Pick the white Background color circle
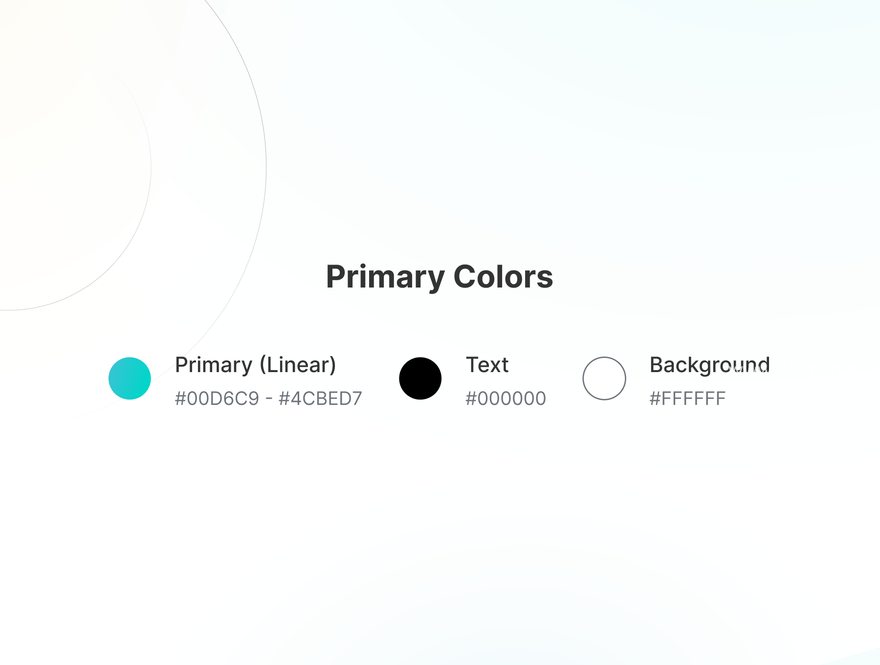Image resolution: width=880 pixels, height=665 pixels. pos(604,378)
